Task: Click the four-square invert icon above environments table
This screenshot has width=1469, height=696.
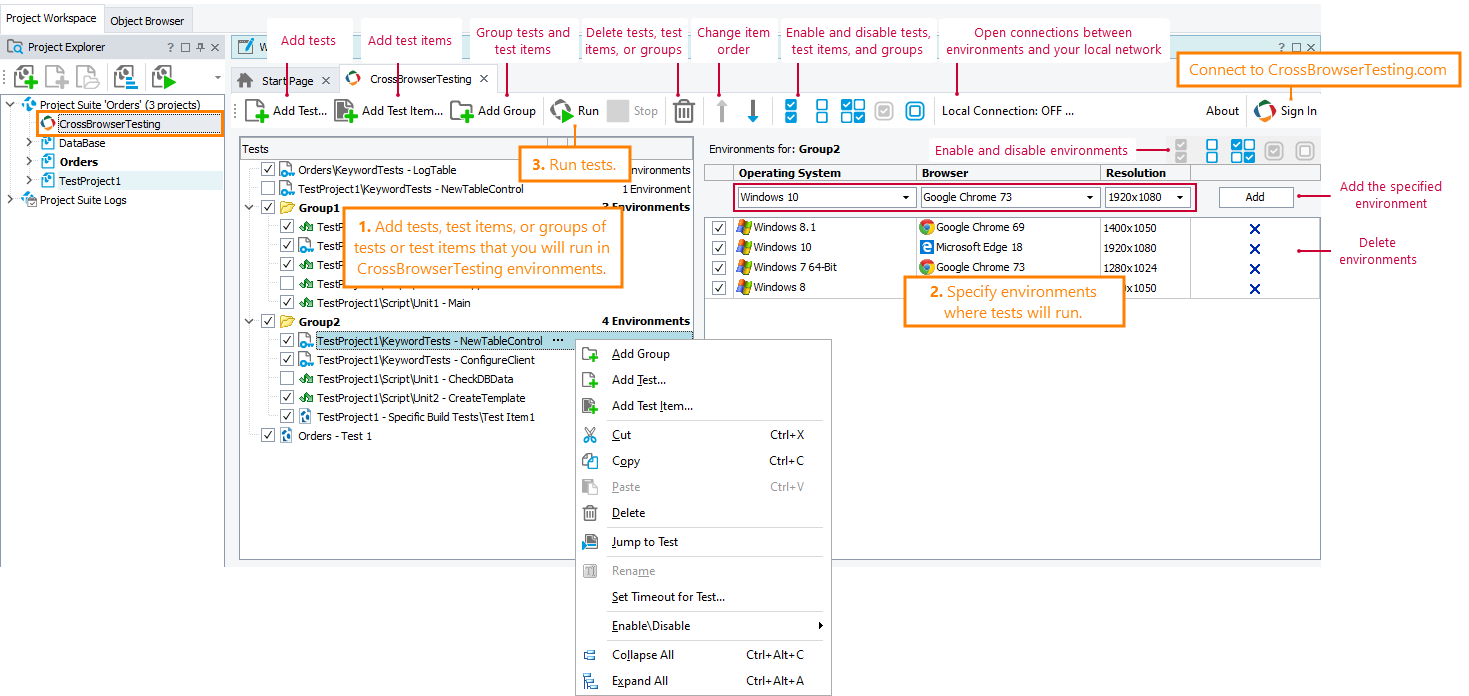Action: [1243, 151]
